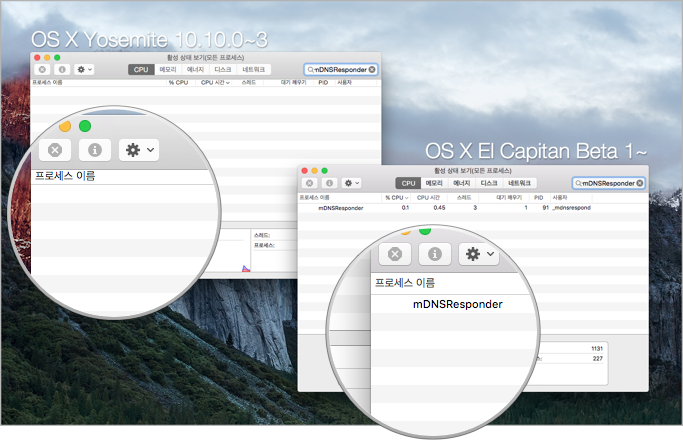
Task: Select 에너지 tab in Yosemite window
Action: [195, 69]
